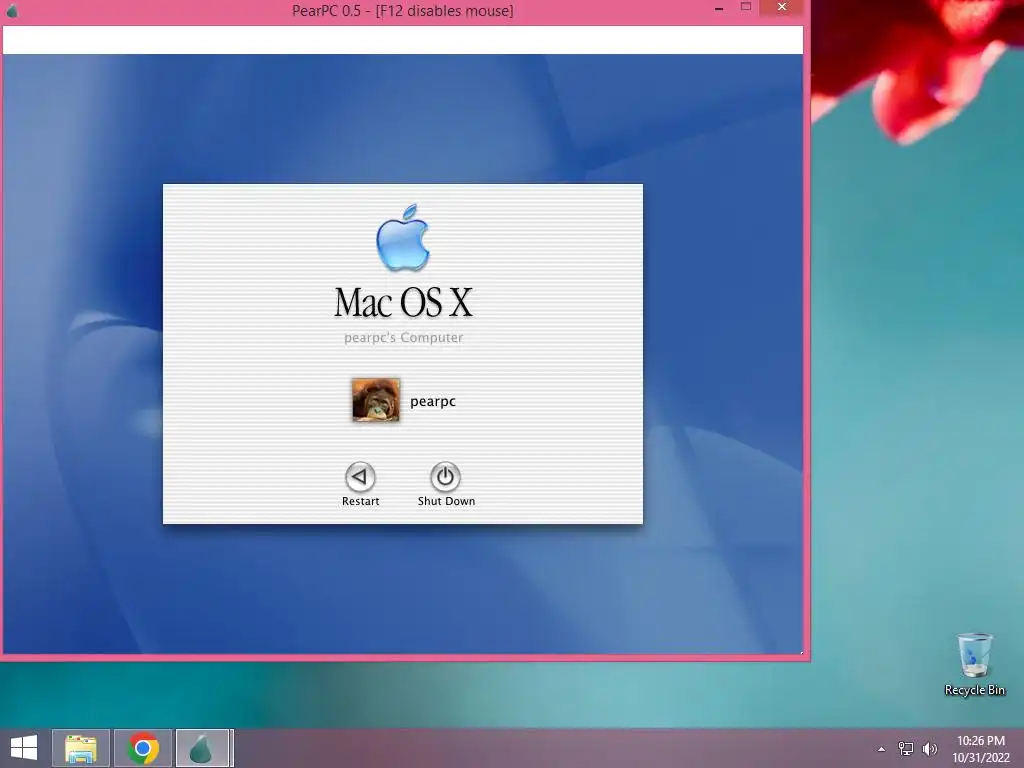Maximize the PearPC 0.5 window
The width and height of the screenshot is (1024, 768).
pos(746,7)
